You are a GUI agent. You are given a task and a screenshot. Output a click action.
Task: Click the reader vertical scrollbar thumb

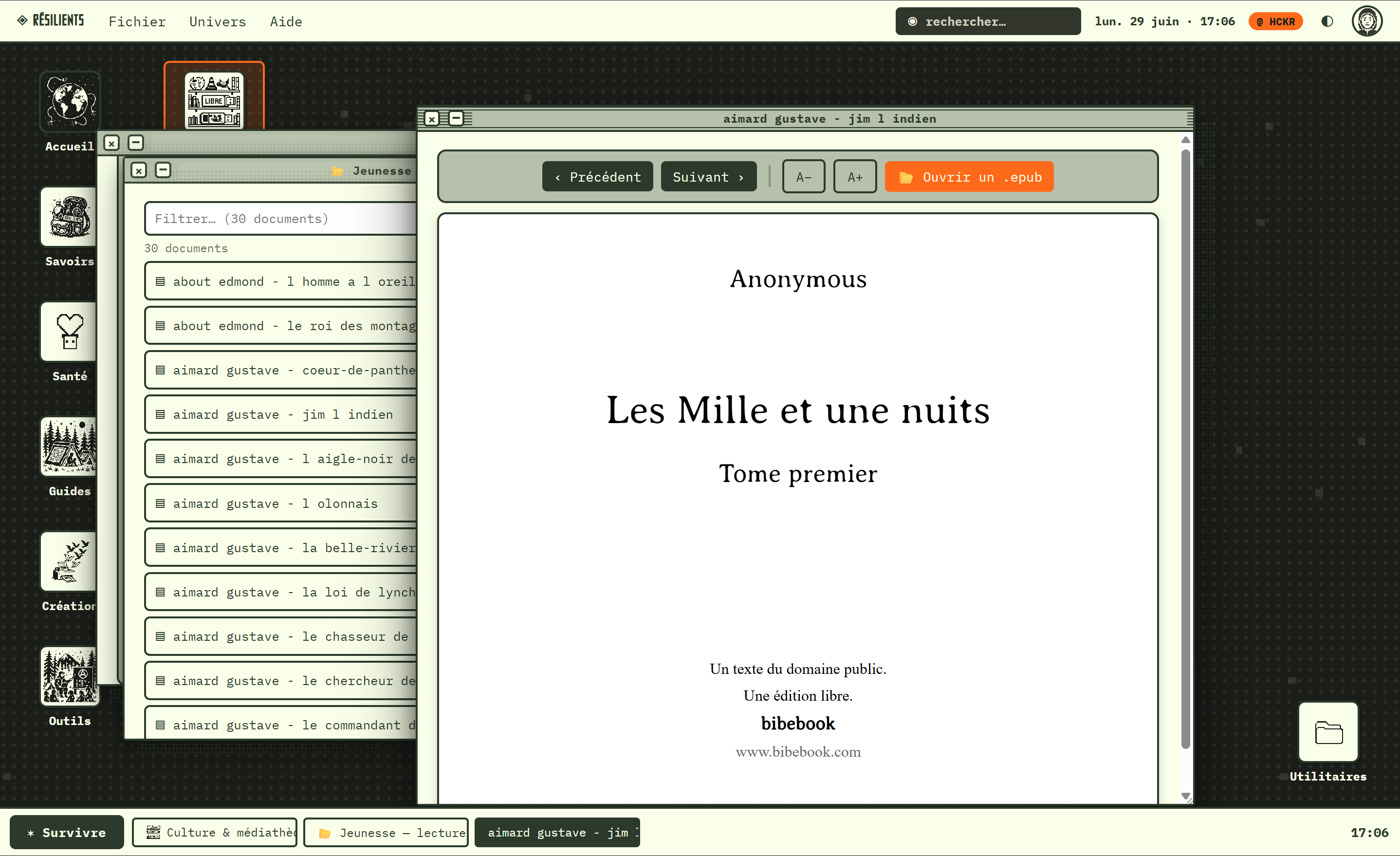click(1185, 449)
